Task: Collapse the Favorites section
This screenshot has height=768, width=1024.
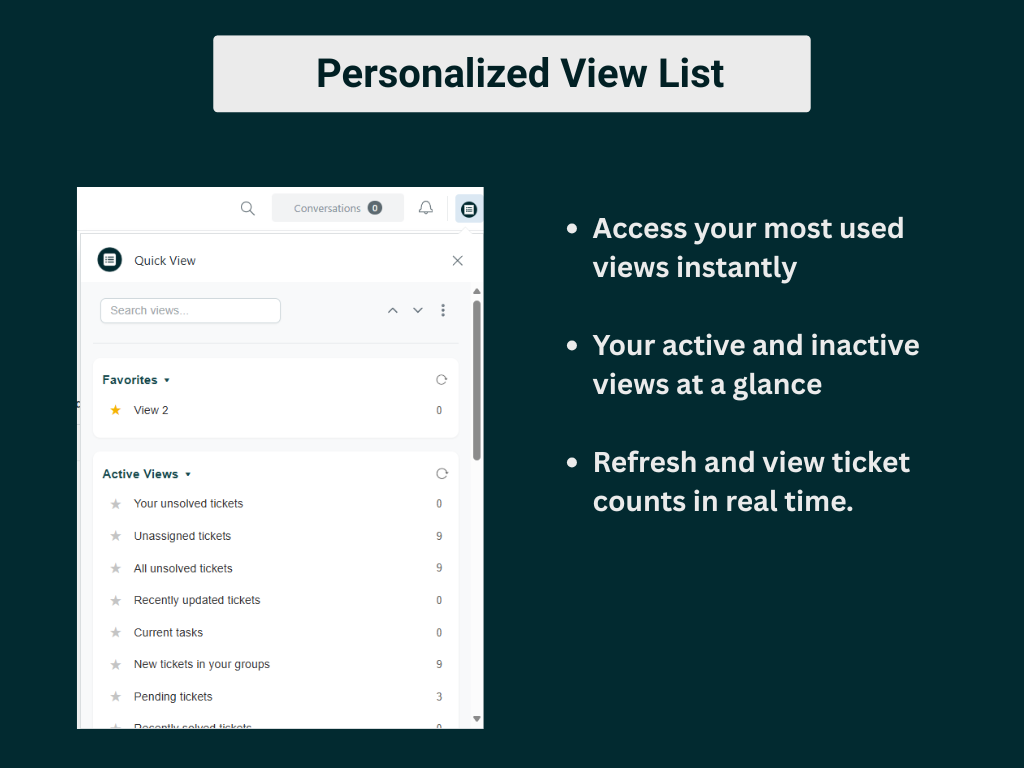Action: pos(166,379)
